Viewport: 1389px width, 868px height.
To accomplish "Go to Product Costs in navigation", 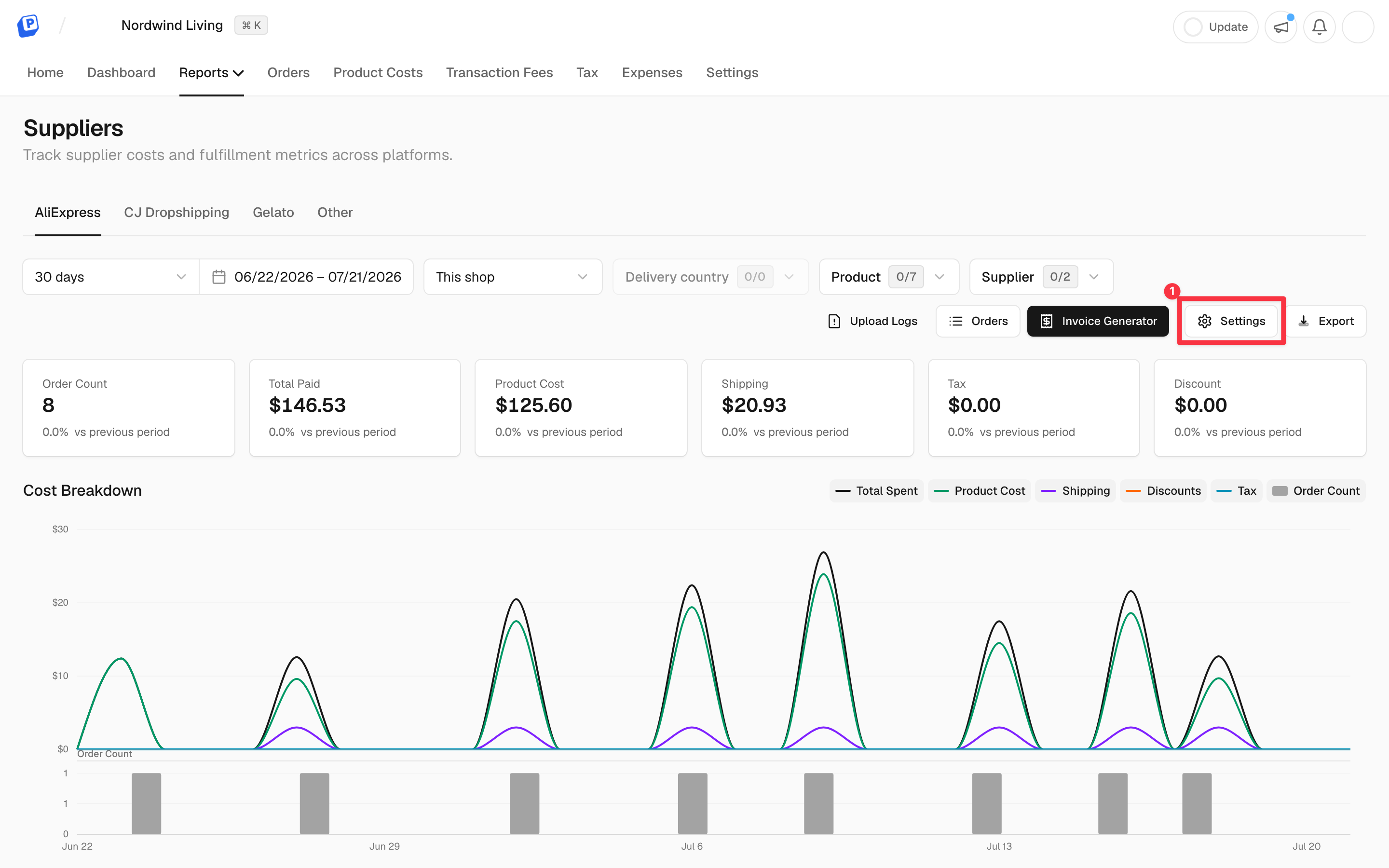I will tap(378, 72).
